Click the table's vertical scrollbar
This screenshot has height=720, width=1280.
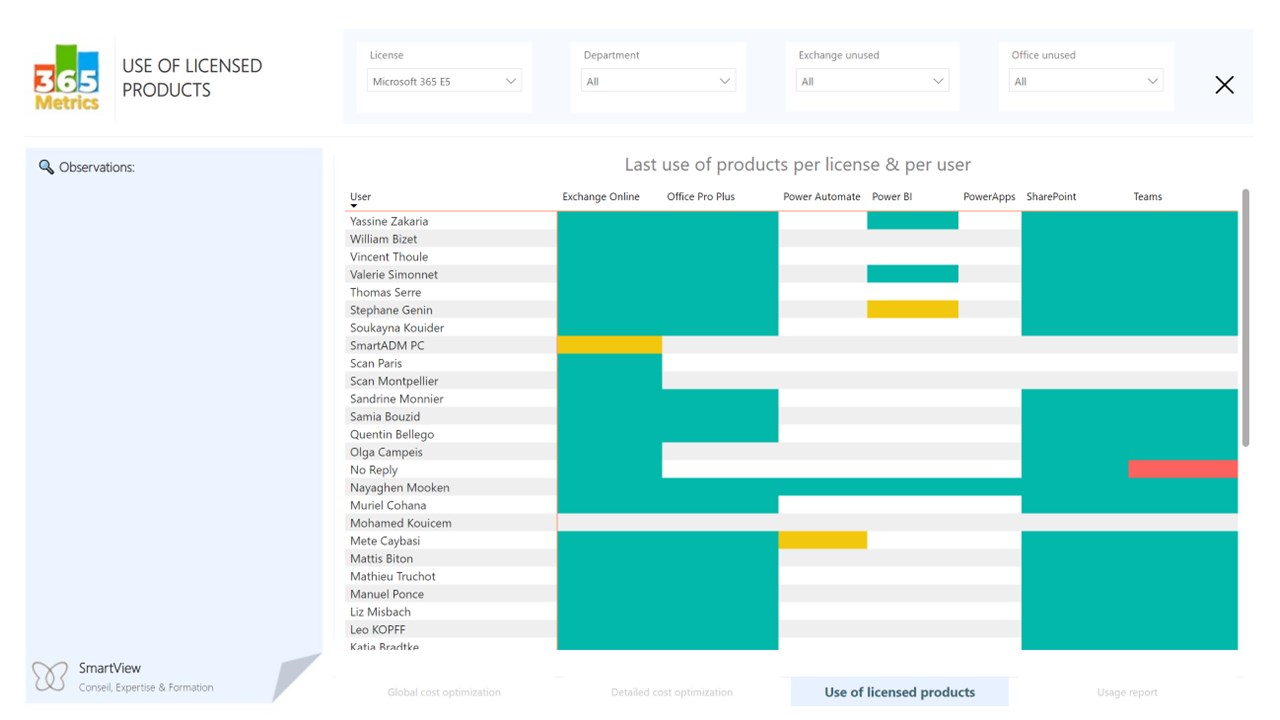(x=1245, y=318)
